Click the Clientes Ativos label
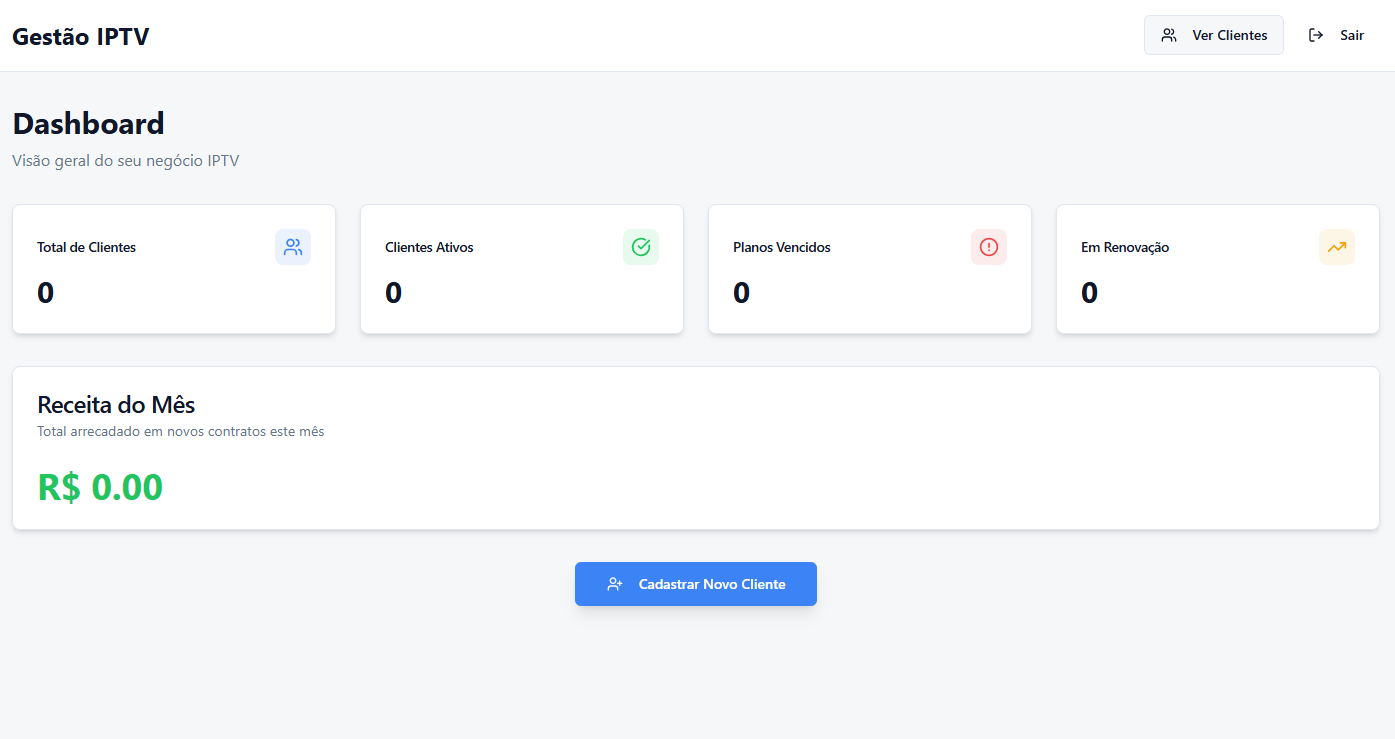 point(429,247)
